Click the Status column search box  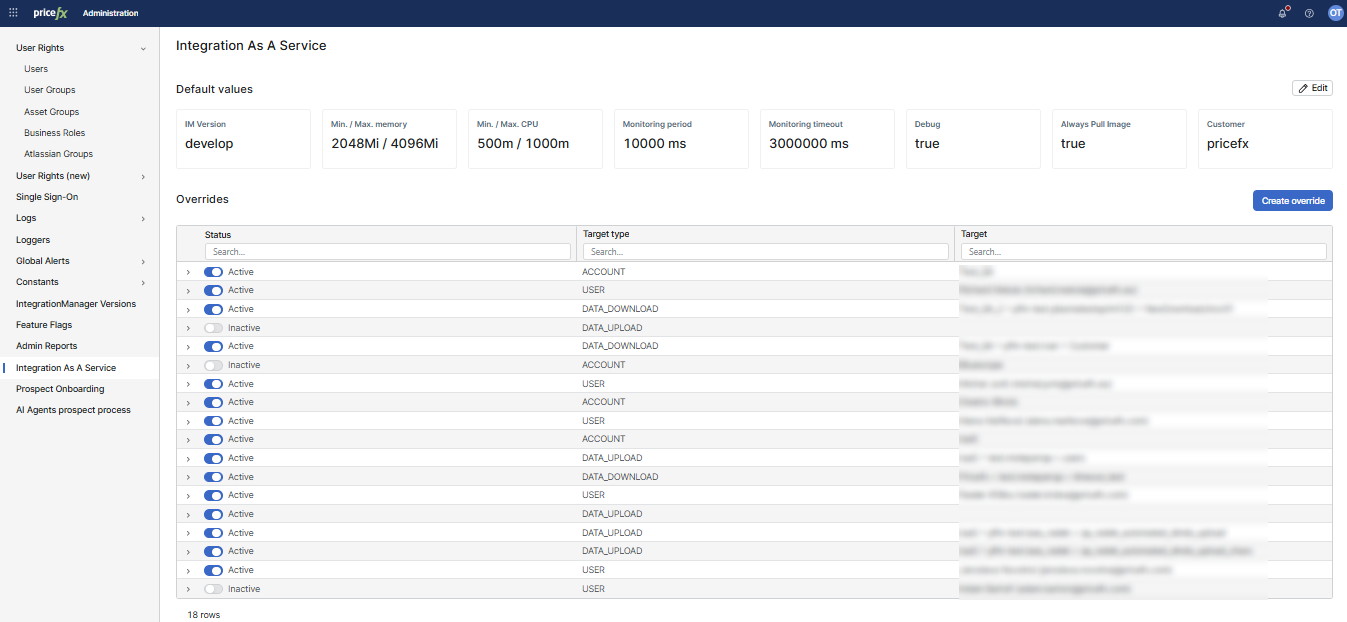(x=387, y=252)
